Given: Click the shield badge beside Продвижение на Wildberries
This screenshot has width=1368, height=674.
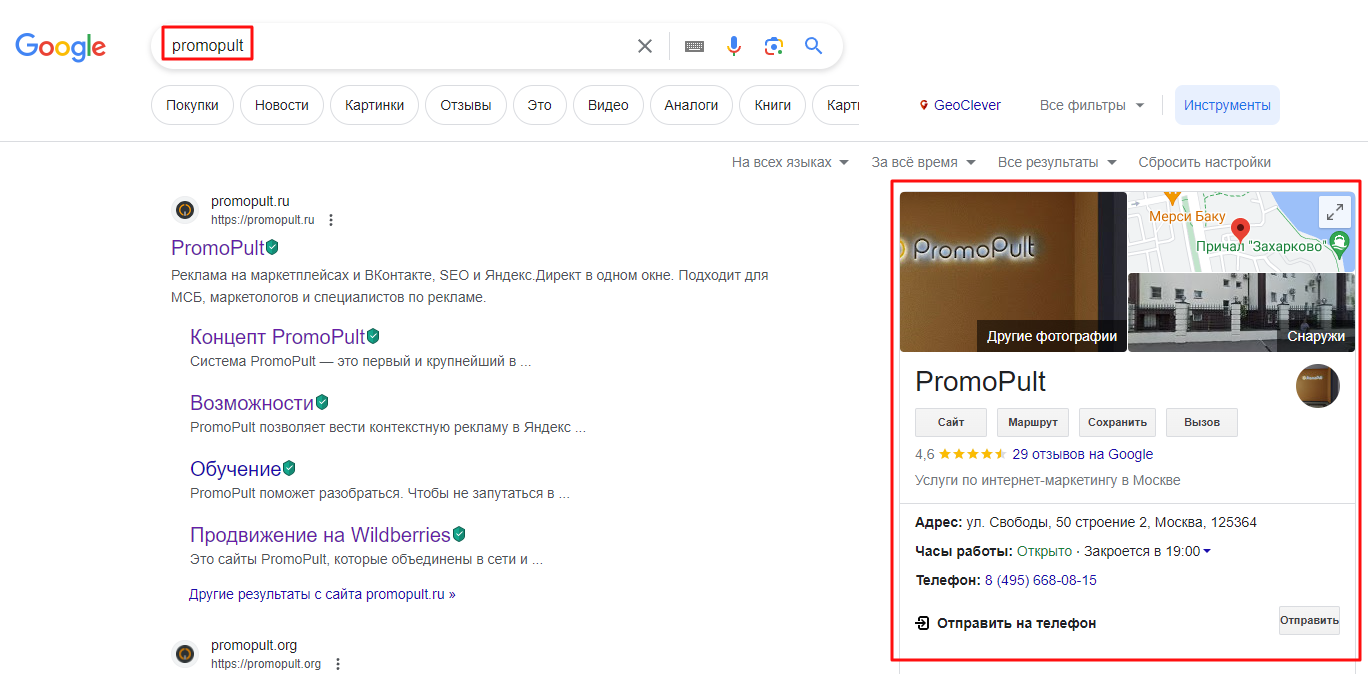Looking at the screenshot, I should (460, 534).
